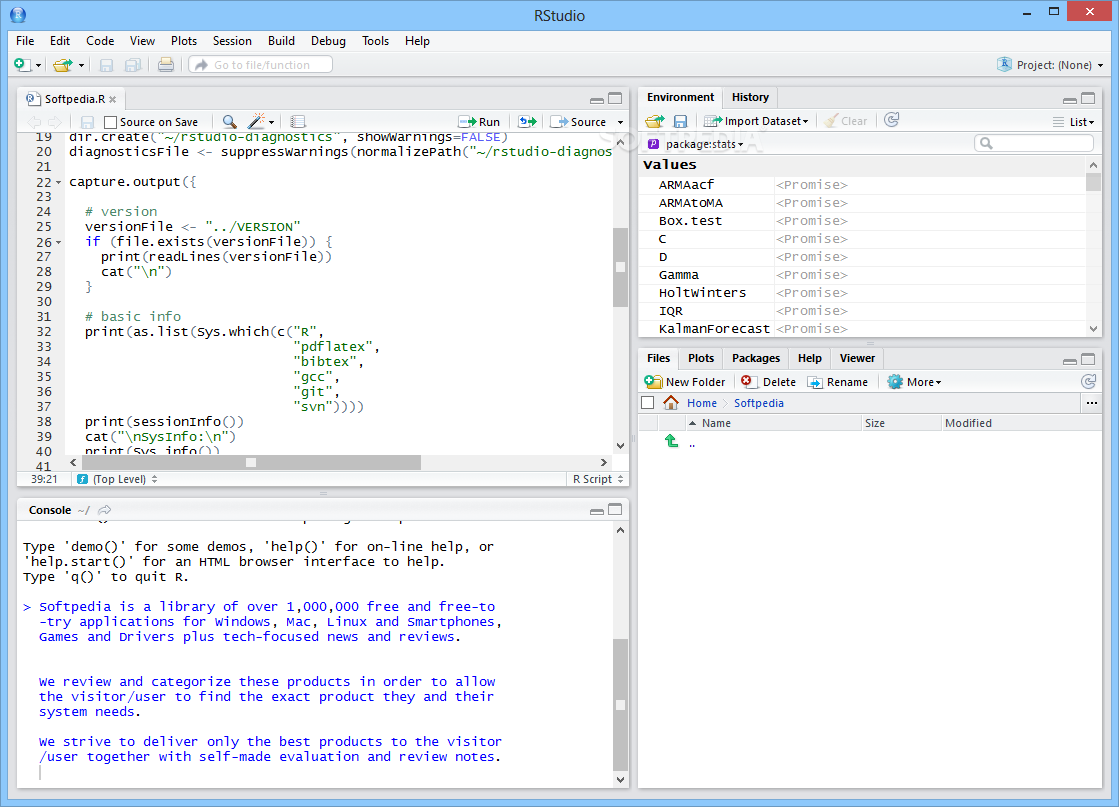Open the (Top Level) scope selector
This screenshot has width=1119, height=807.
(117, 479)
